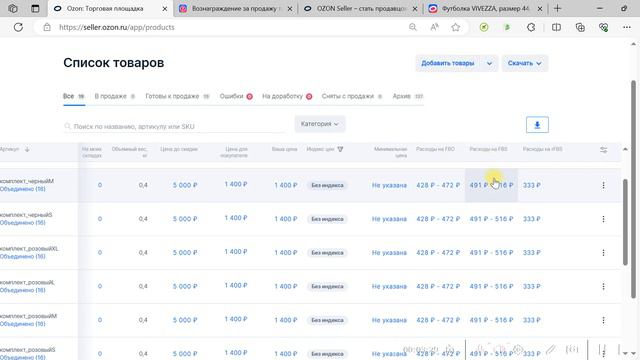Open the Ошибки tab
Image resolution: width=640 pixels, height=360 pixels.
tap(236, 96)
